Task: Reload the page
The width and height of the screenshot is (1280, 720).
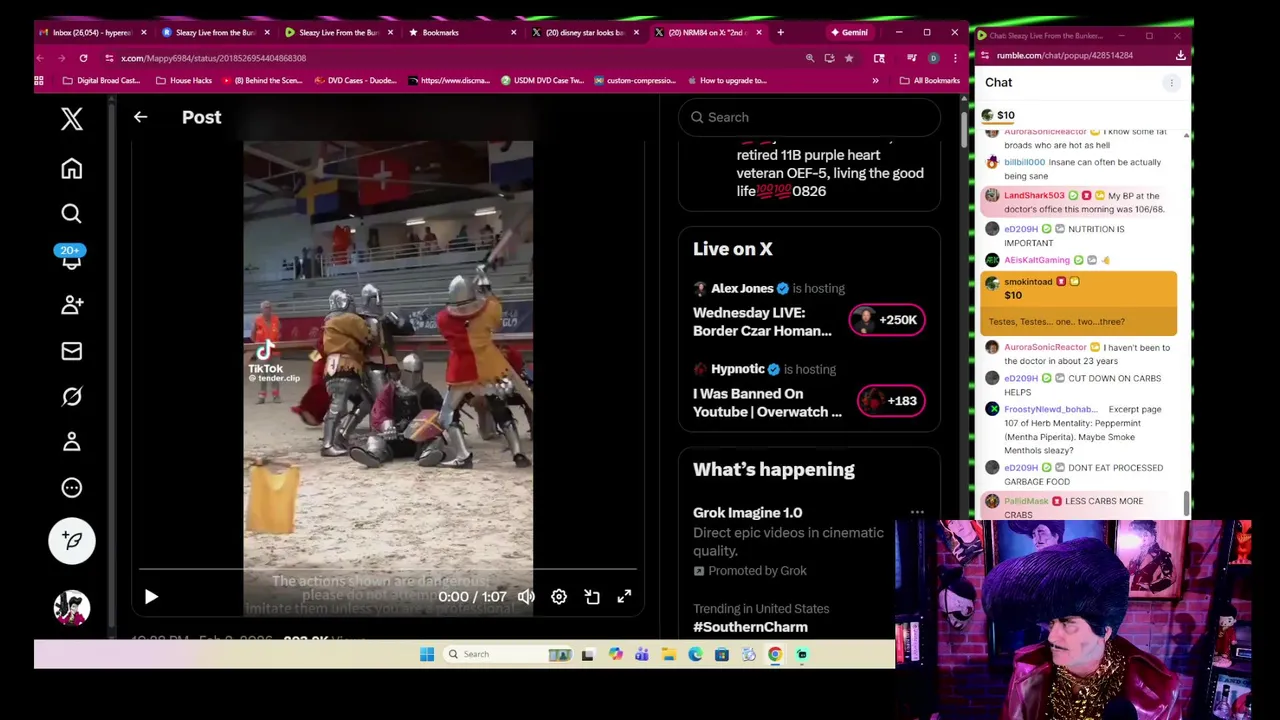Action: click(x=83, y=58)
